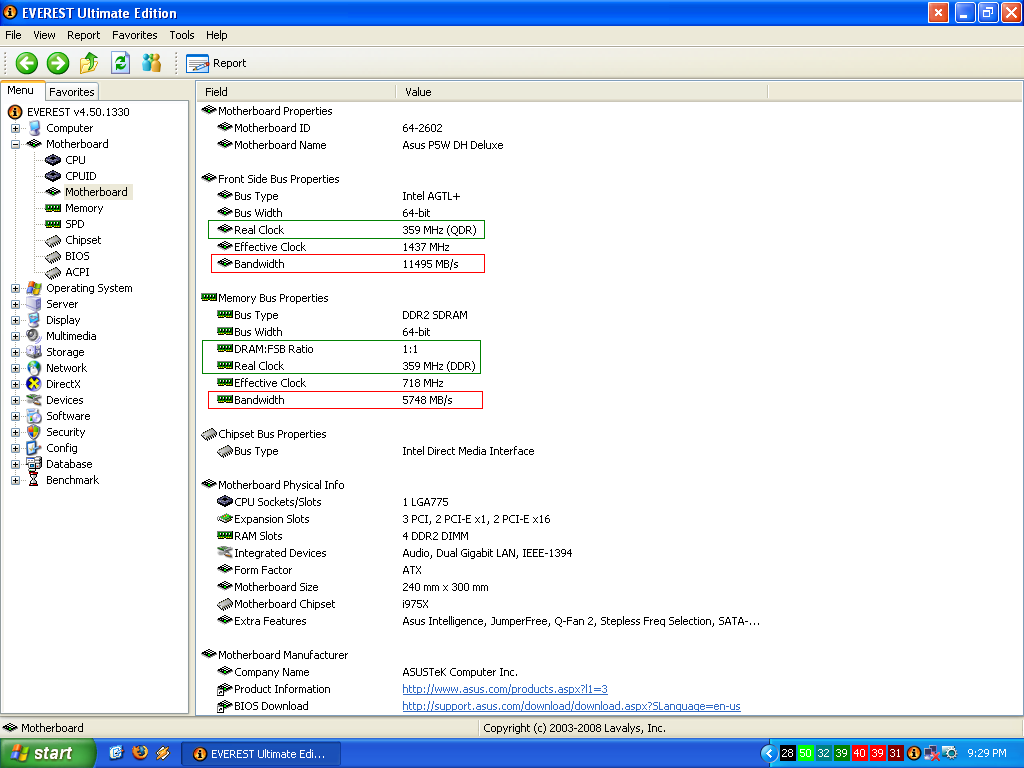The width and height of the screenshot is (1024, 768).
Task: Open the Favorites menu
Action: coord(135,35)
